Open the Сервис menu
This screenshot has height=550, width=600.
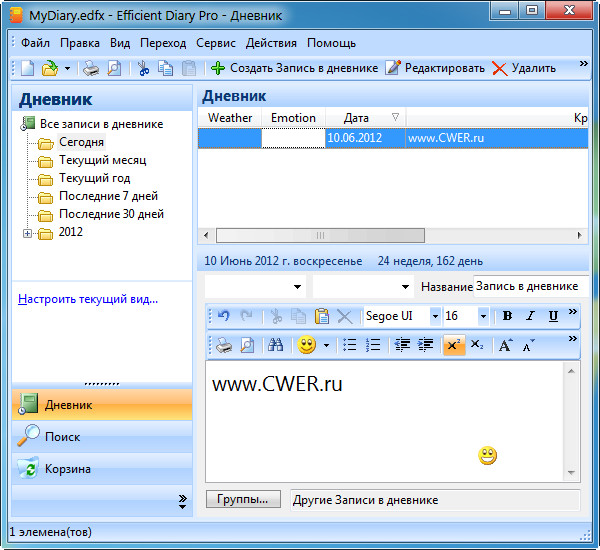[216, 43]
